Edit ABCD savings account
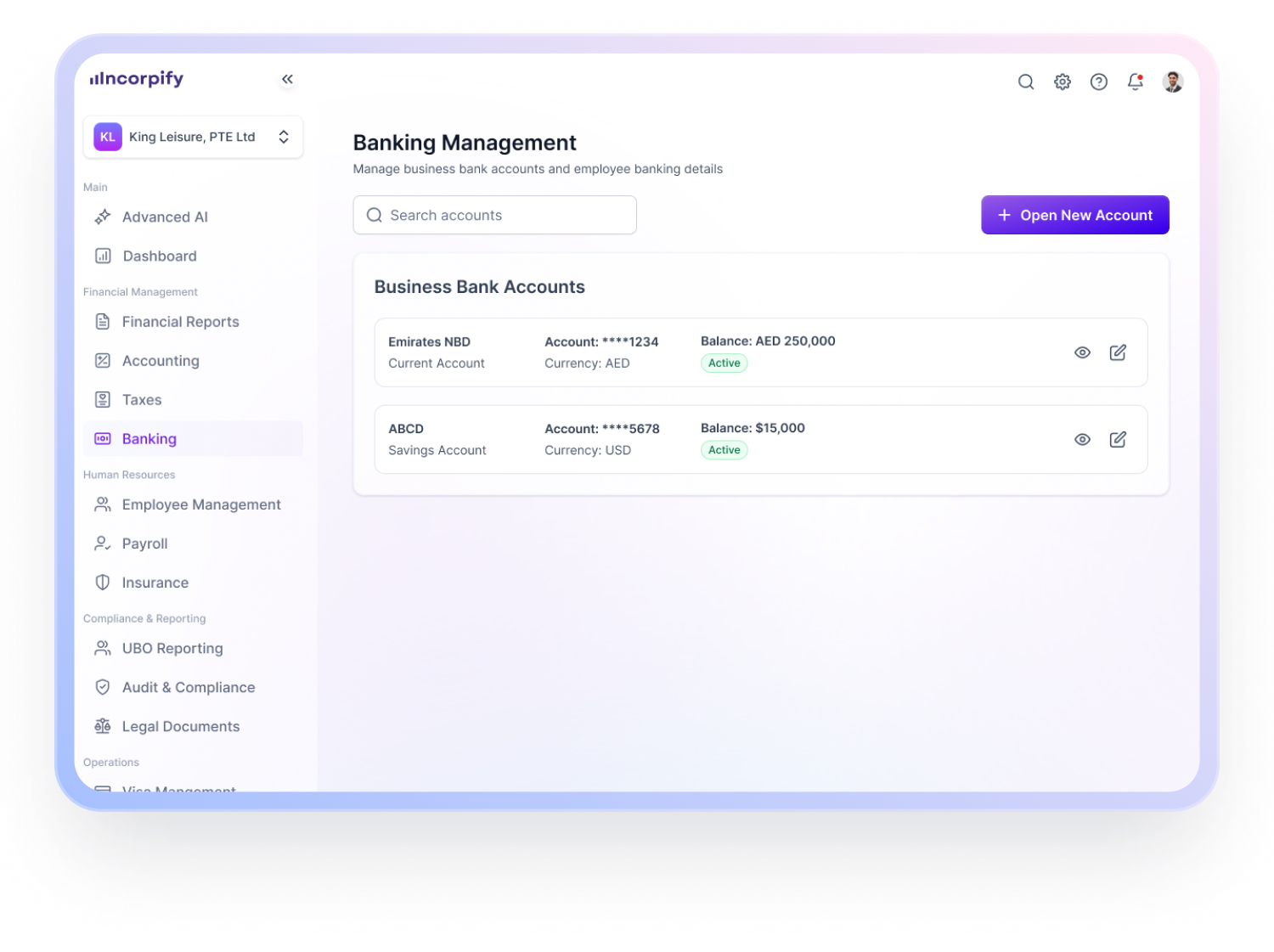 pos(1118,439)
